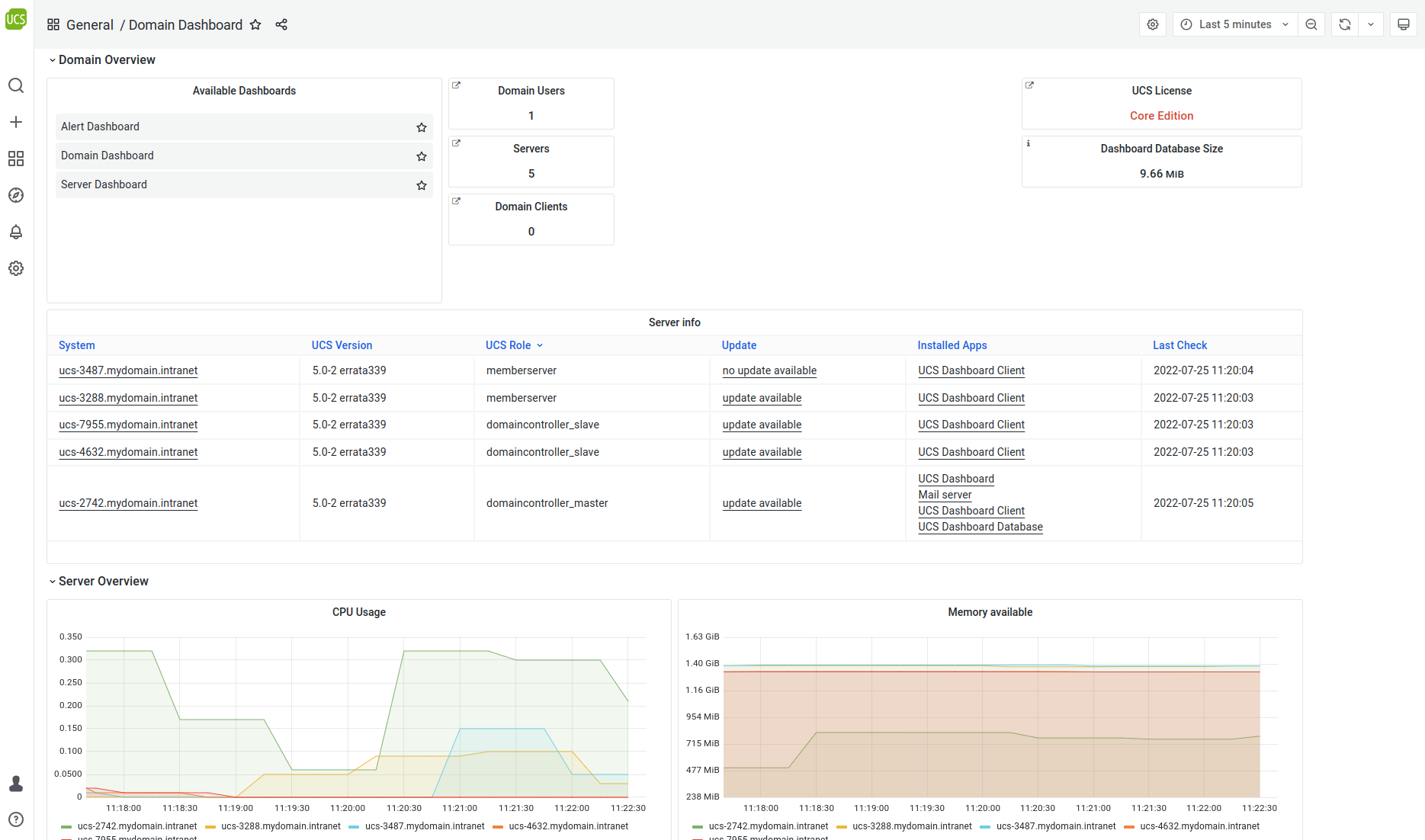Open CPU Usage panel title menu
1425x840 pixels.
pos(359,612)
